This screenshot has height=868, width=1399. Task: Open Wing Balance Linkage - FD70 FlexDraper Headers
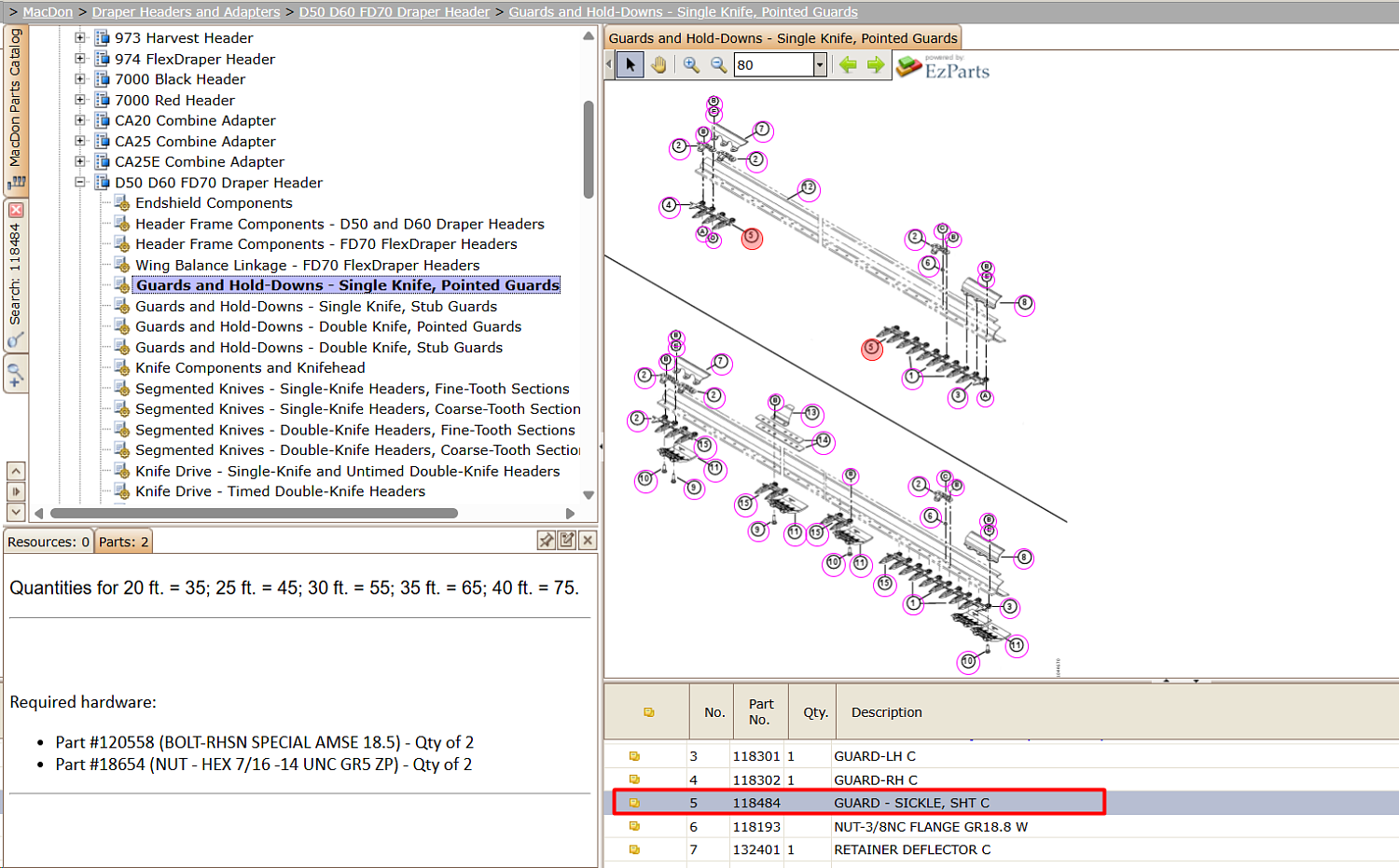307,265
